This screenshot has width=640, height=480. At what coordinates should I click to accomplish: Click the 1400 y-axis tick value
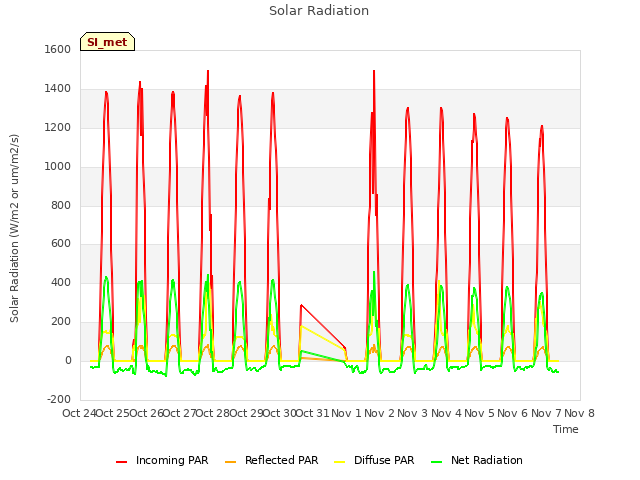(58, 89)
